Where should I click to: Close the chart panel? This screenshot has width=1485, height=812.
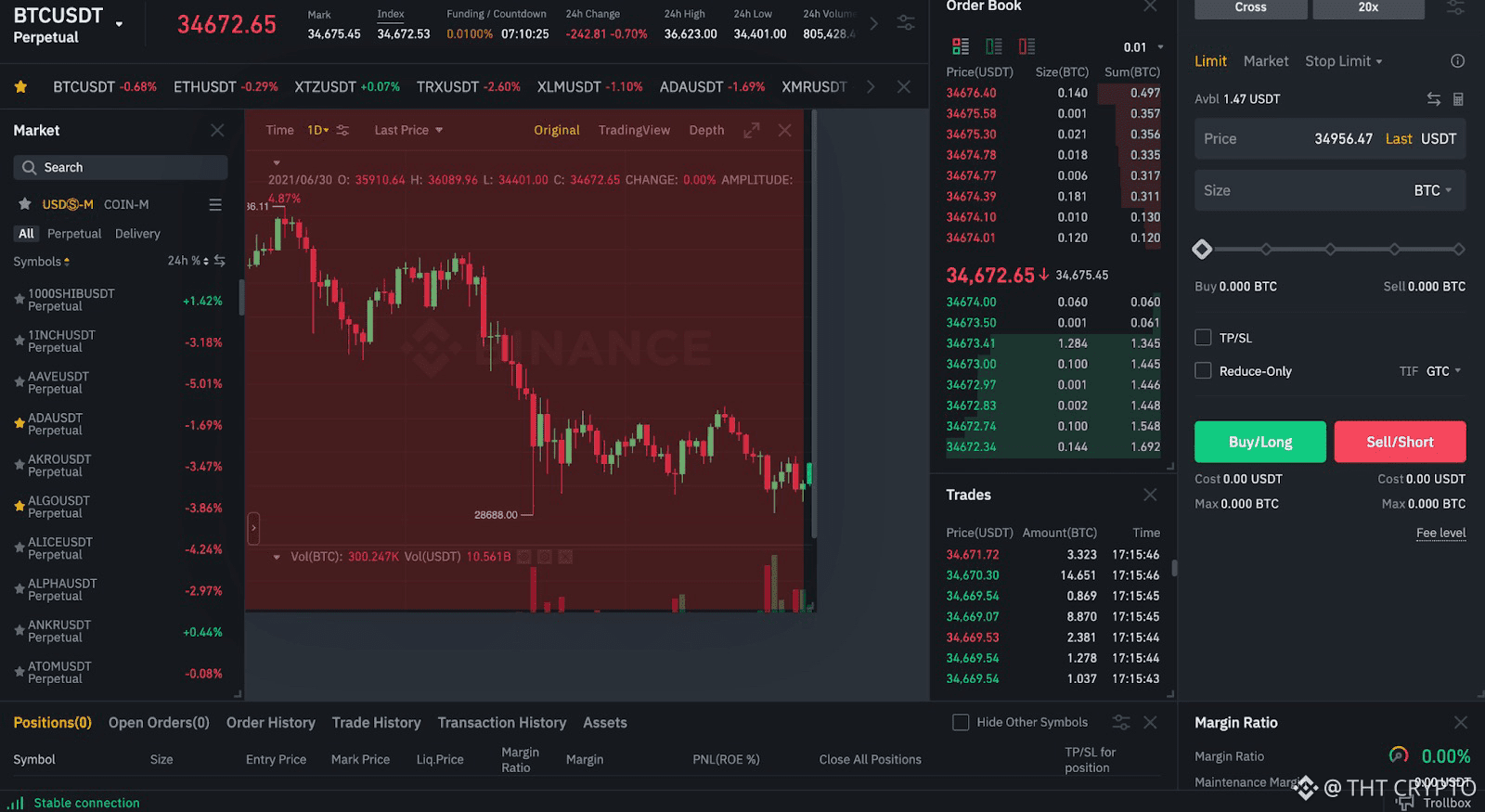click(785, 130)
